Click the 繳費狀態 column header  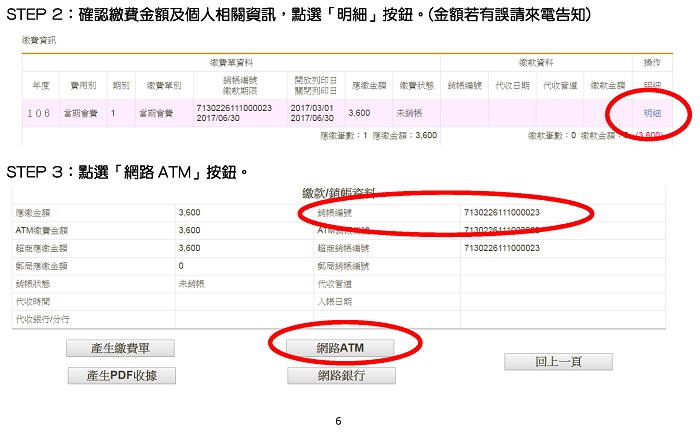[414, 85]
